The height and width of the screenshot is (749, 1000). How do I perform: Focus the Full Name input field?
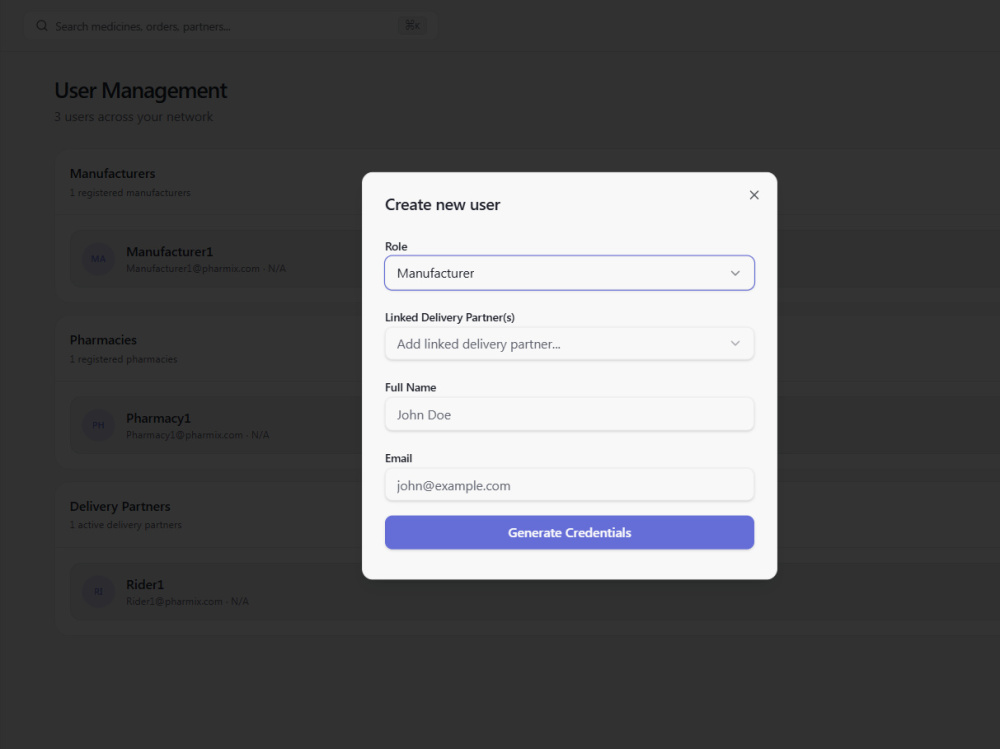(x=570, y=415)
